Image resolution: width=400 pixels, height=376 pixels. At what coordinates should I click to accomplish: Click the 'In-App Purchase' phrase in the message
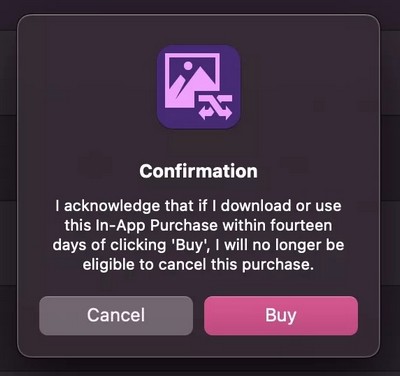coord(156,226)
